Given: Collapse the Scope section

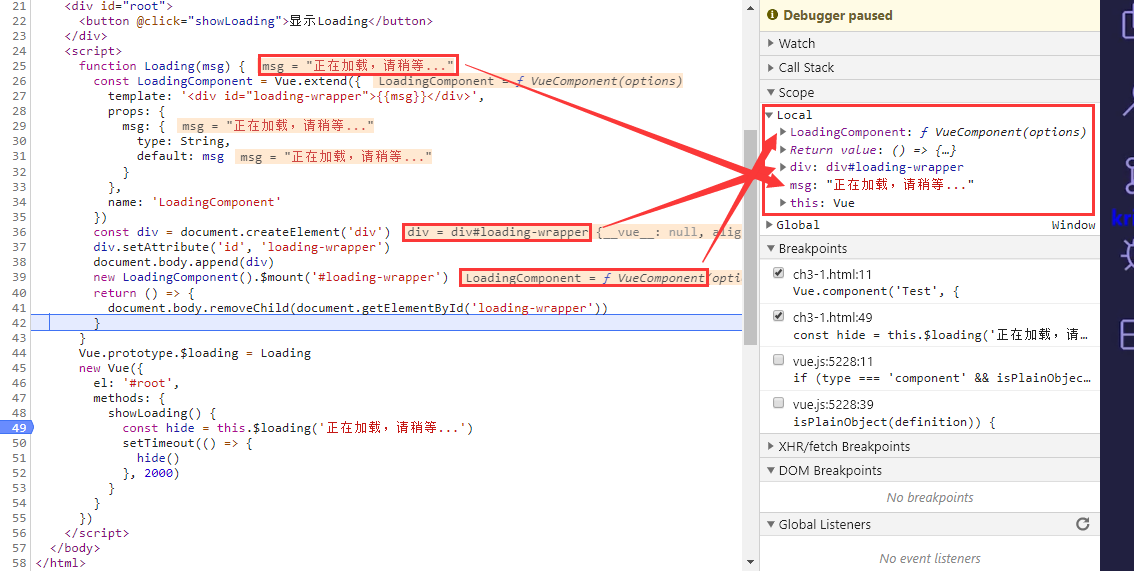Looking at the screenshot, I should (x=771, y=93).
